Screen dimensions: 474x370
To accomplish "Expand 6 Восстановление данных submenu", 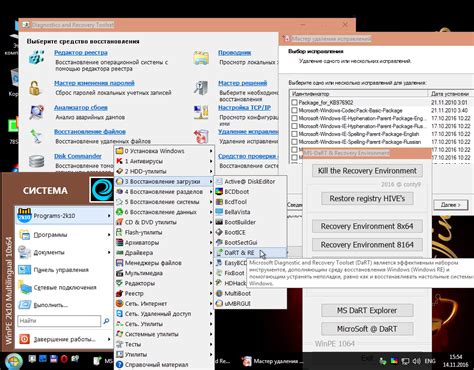I will (164, 212).
